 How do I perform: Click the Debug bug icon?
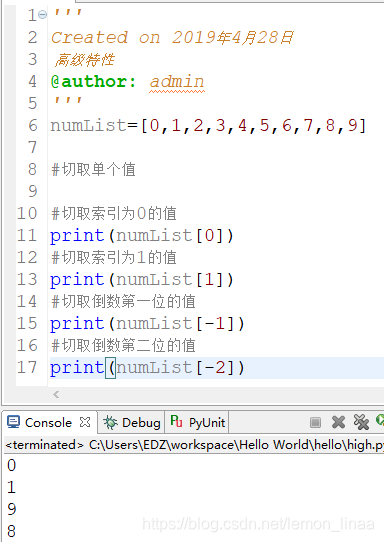[x=110, y=422]
